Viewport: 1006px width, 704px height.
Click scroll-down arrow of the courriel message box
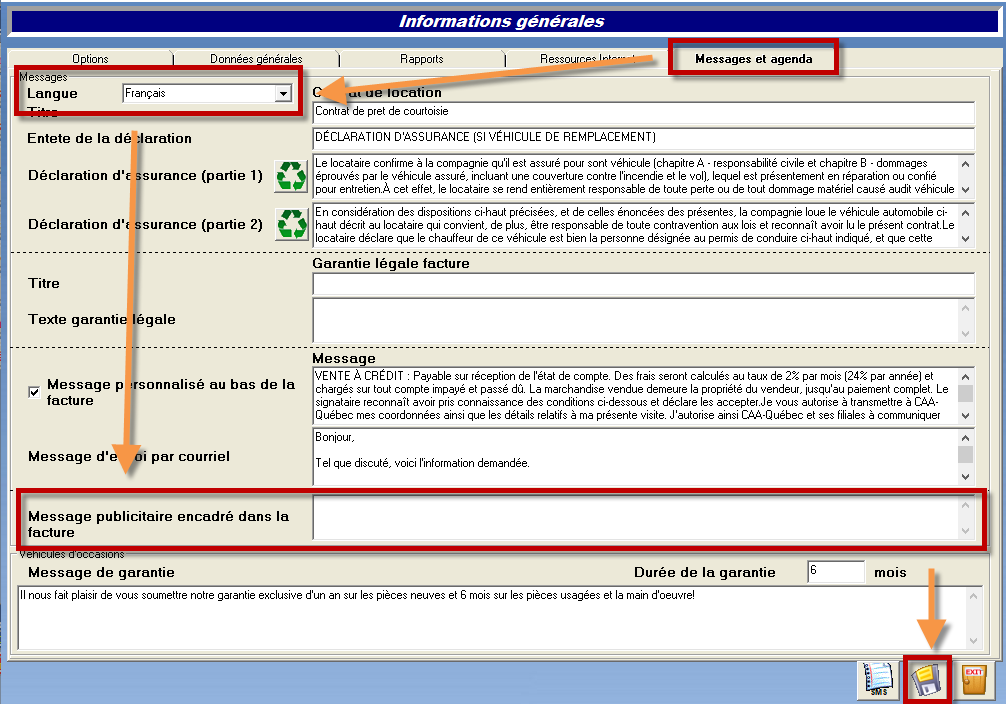tap(966, 477)
